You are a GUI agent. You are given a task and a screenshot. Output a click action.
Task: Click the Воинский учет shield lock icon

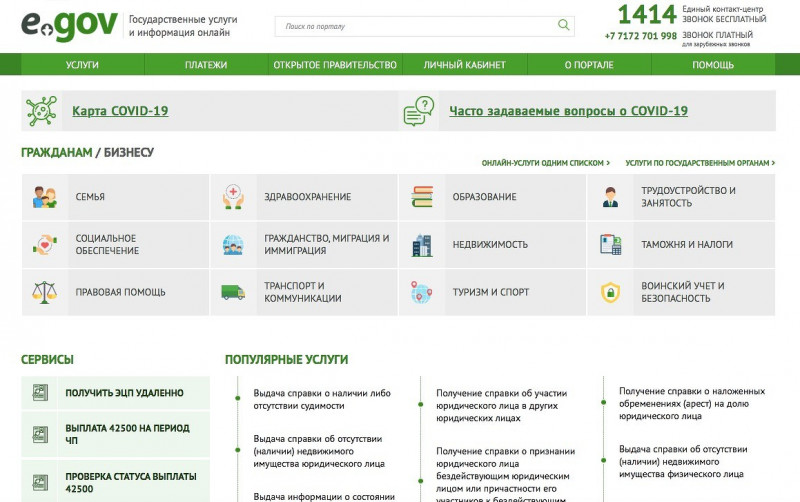(x=610, y=292)
